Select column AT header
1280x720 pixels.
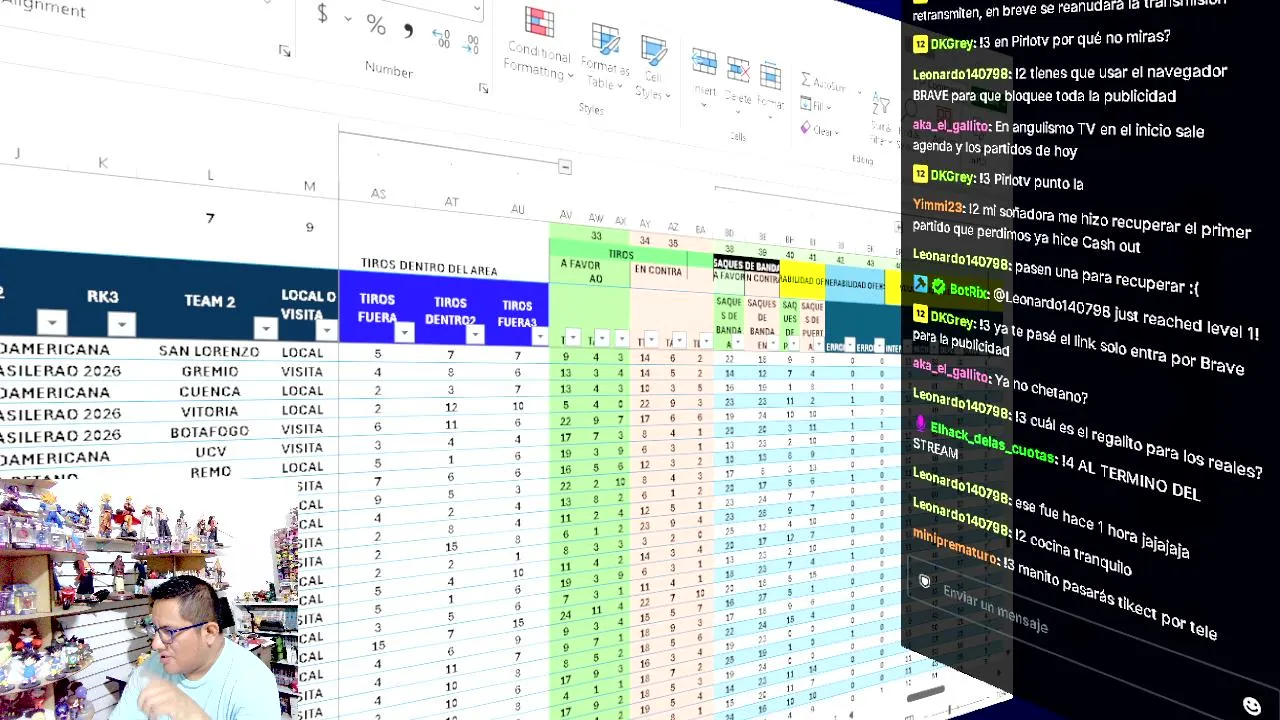[452, 202]
